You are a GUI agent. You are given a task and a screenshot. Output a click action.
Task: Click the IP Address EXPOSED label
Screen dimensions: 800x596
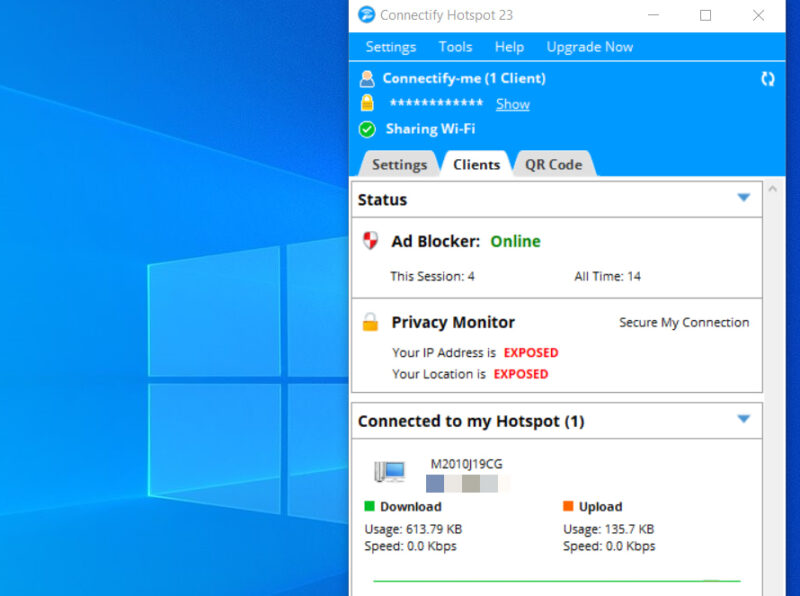(531, 353)
